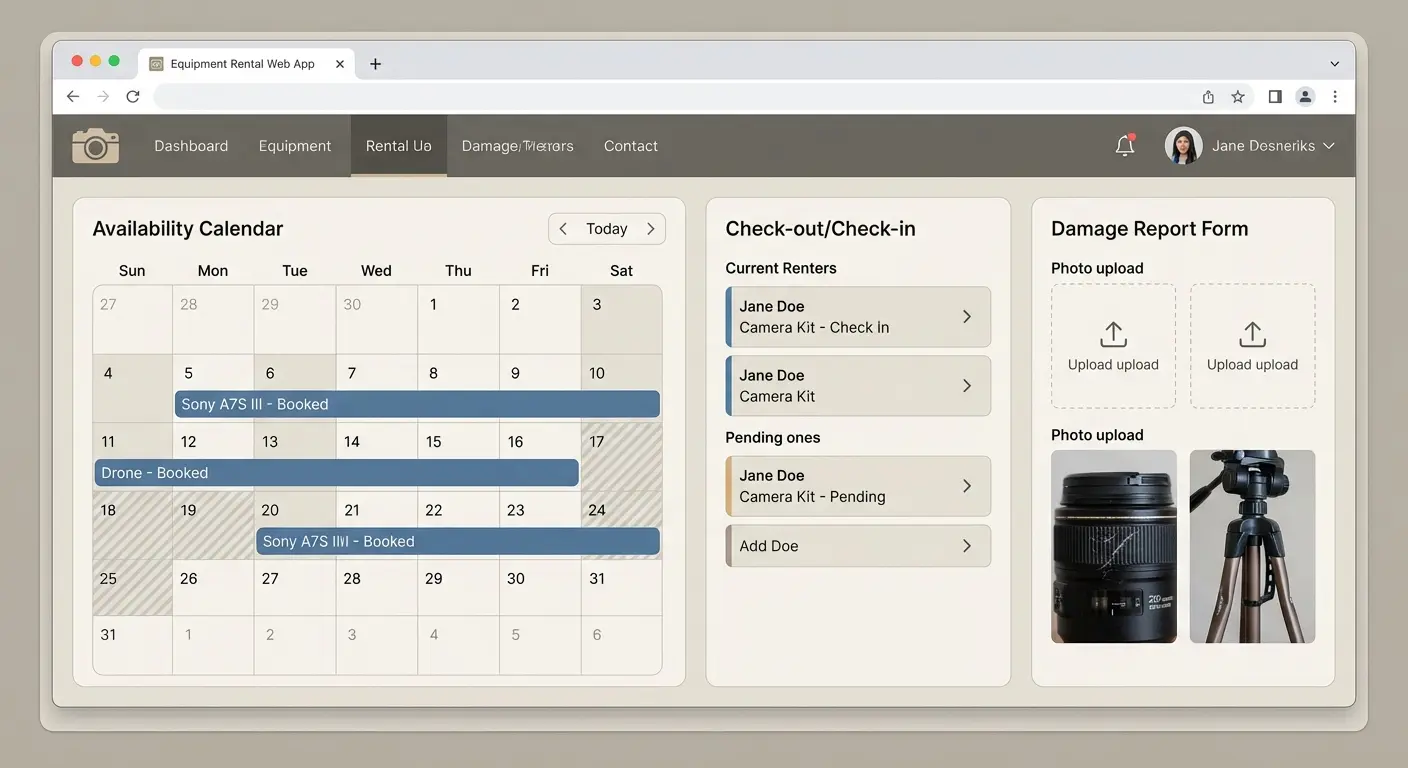Open the Add Doe row arrow

click(x=967, y=546)
